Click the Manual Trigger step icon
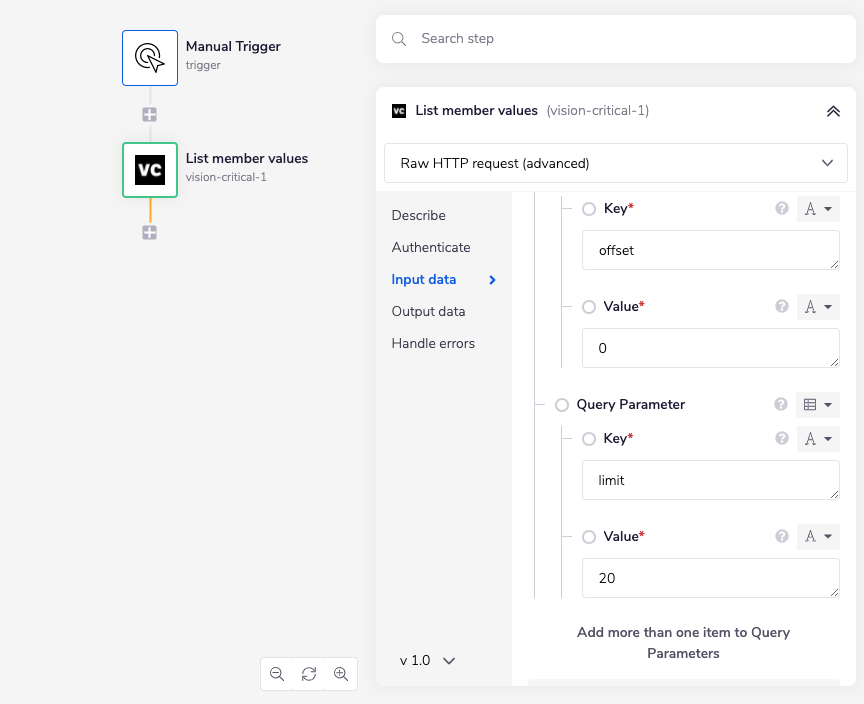Viewport: 864px width, 704px height. [x=150, y=57]
